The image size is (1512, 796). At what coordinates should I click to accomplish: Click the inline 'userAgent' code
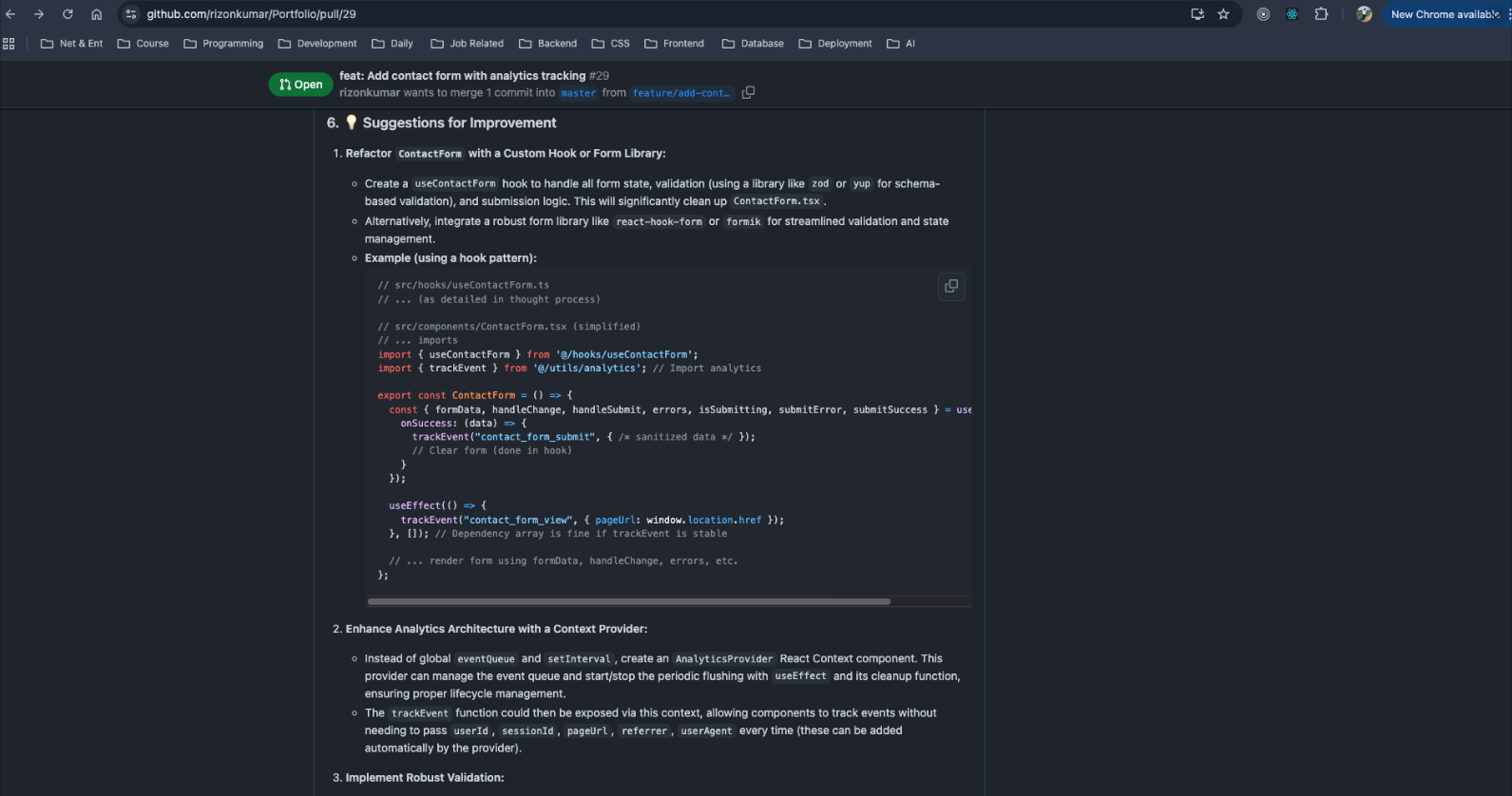click(706, 731)
